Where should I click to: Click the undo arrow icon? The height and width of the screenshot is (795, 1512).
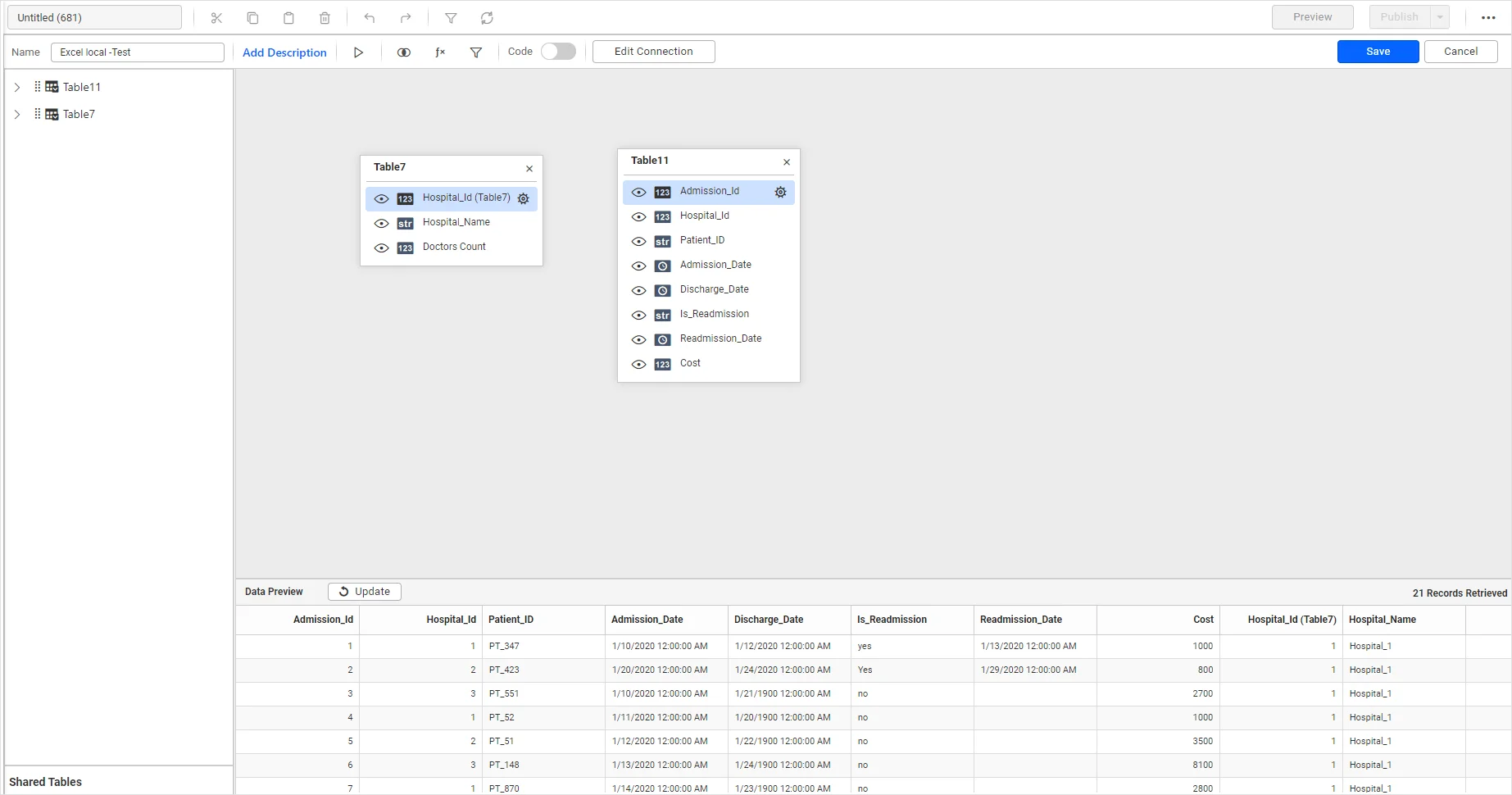tap(370, 18)
